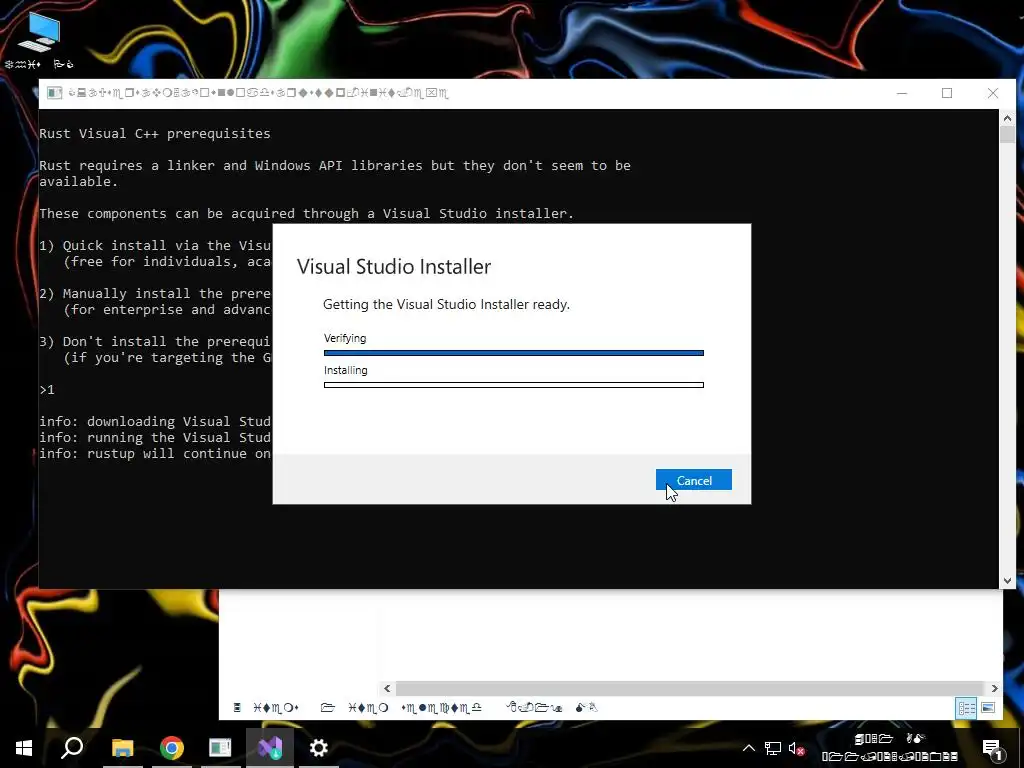Image resolution: width=1024 pixels, height=768 pixels.
Task: Click the '2) Manually install the prere' line
Action: click(x=155, y=294)
